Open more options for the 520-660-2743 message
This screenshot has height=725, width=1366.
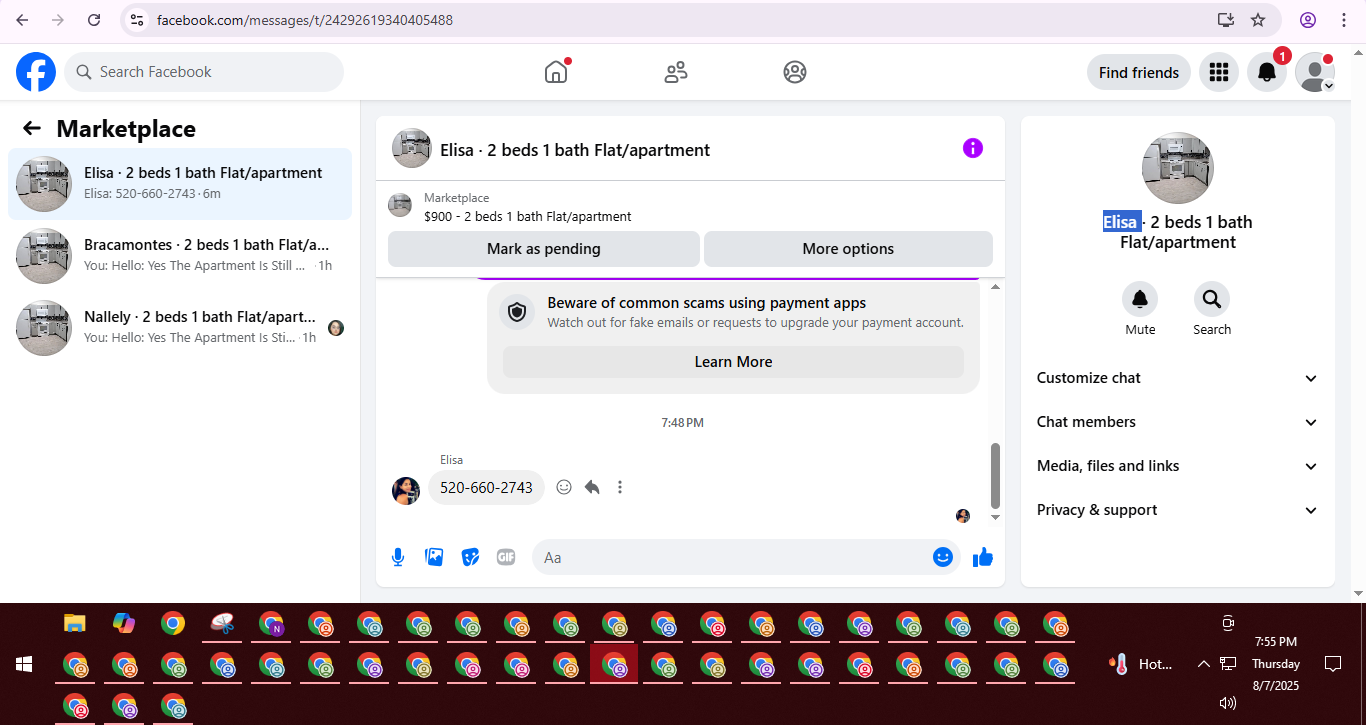pyautogui.click(x=620, y=487)
